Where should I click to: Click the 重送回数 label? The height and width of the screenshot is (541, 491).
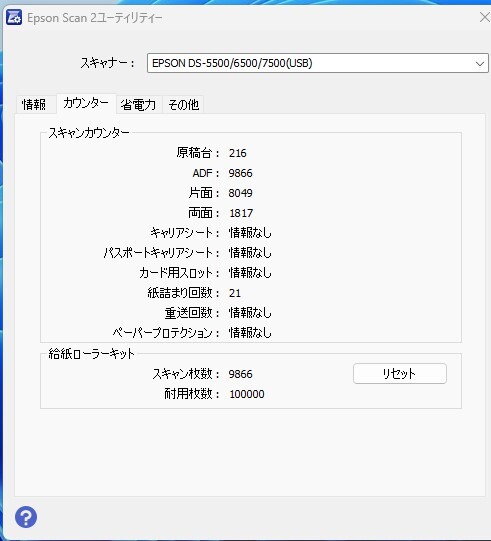192,313
